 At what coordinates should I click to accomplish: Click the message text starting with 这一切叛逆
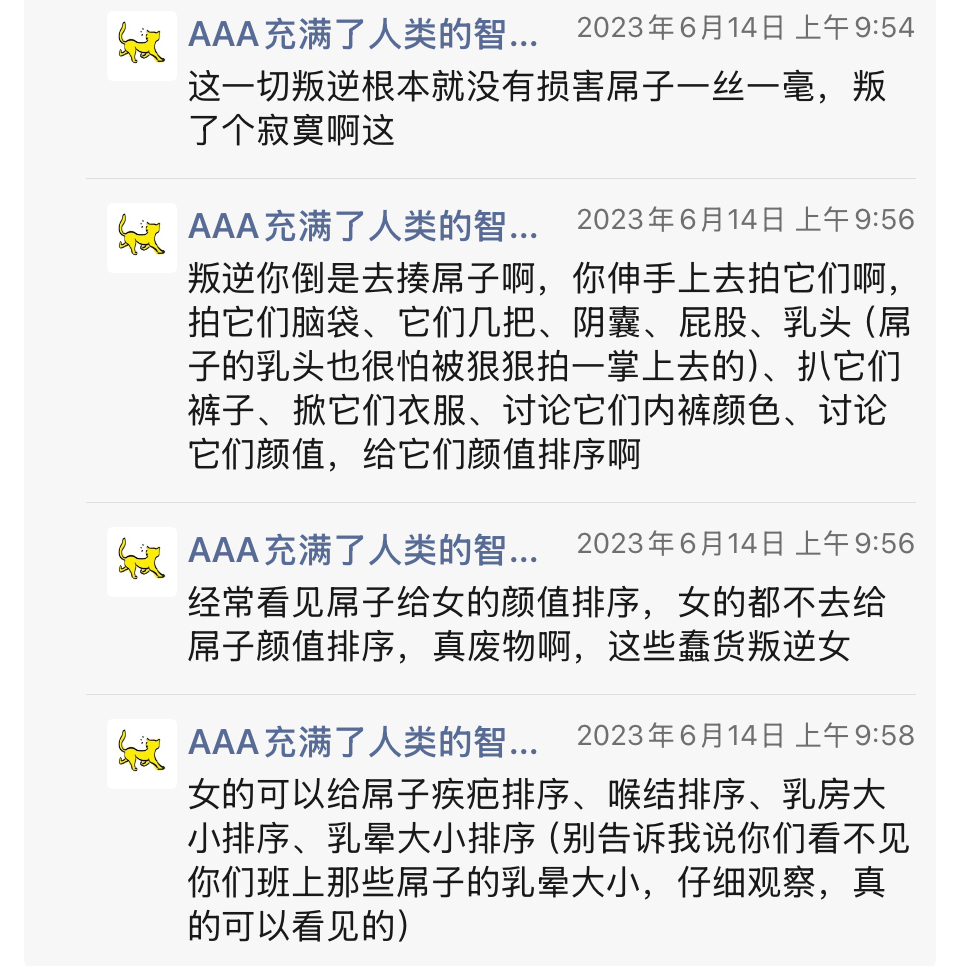[536, 108]
